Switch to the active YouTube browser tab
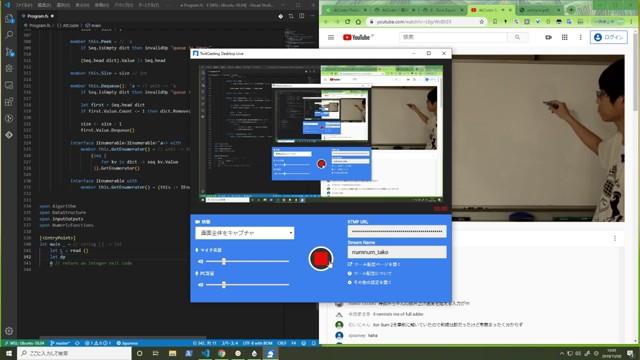The image size is (640, 360). [x=490, y=10]
